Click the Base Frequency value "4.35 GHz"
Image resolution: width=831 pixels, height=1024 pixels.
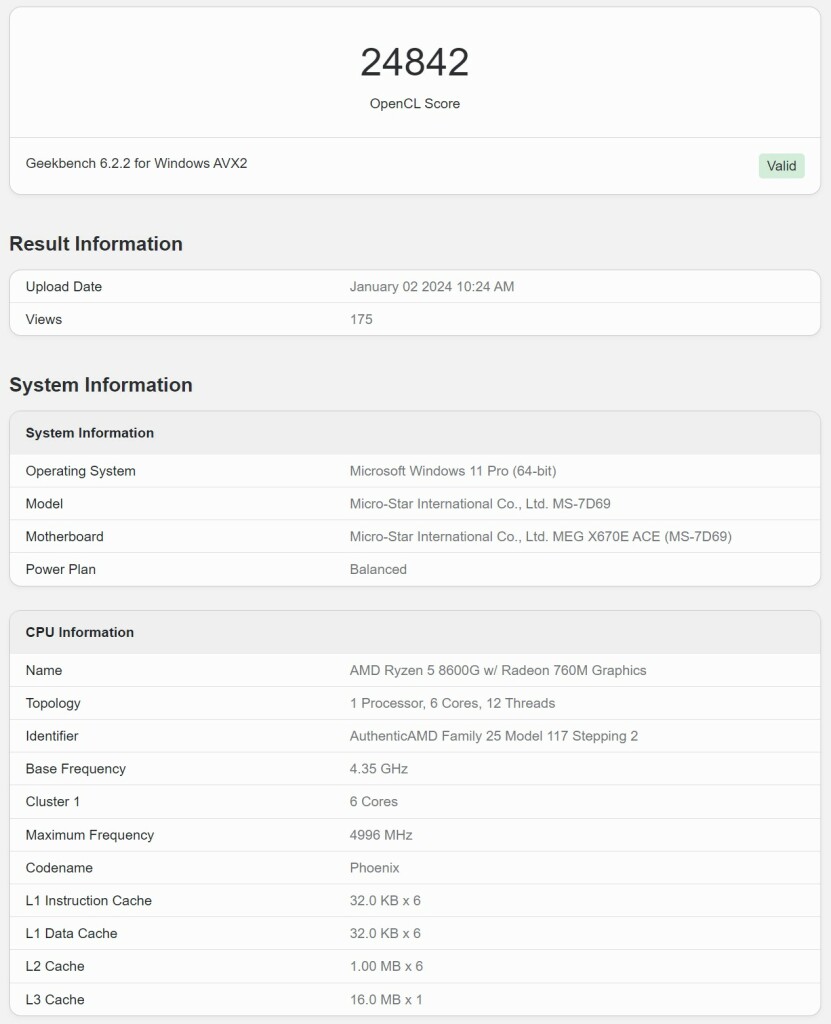[x=379, y=769]
